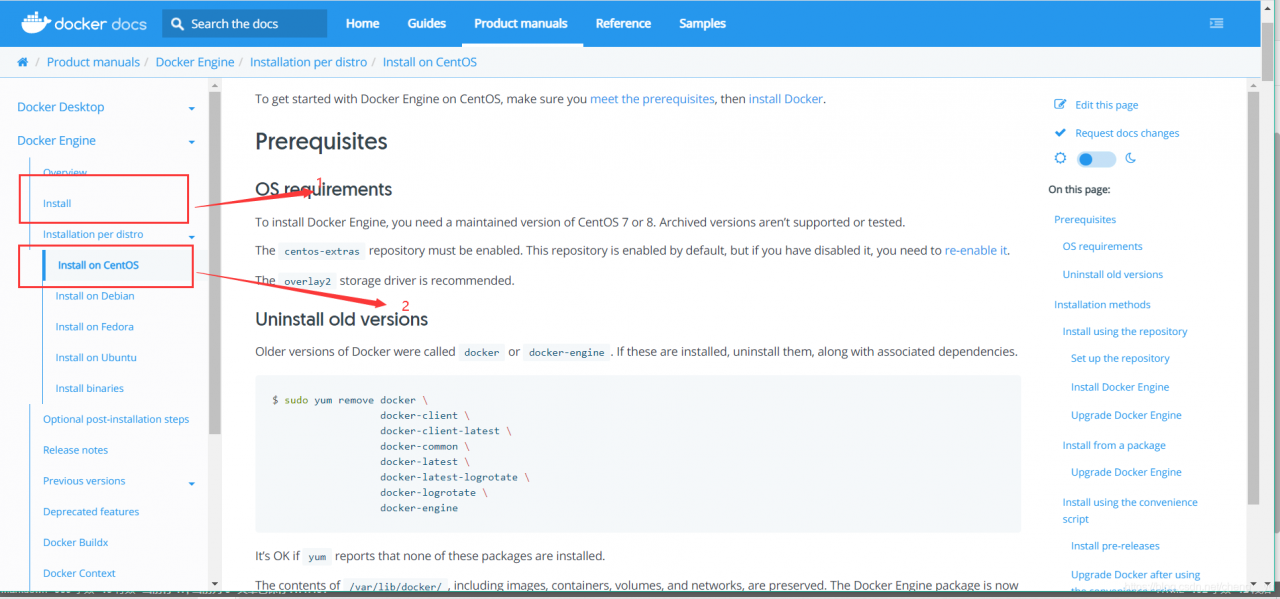Click the Request docs changes checkmark icon
Viewport: 1280px width, 599px height.
[x=1061, y=133]
